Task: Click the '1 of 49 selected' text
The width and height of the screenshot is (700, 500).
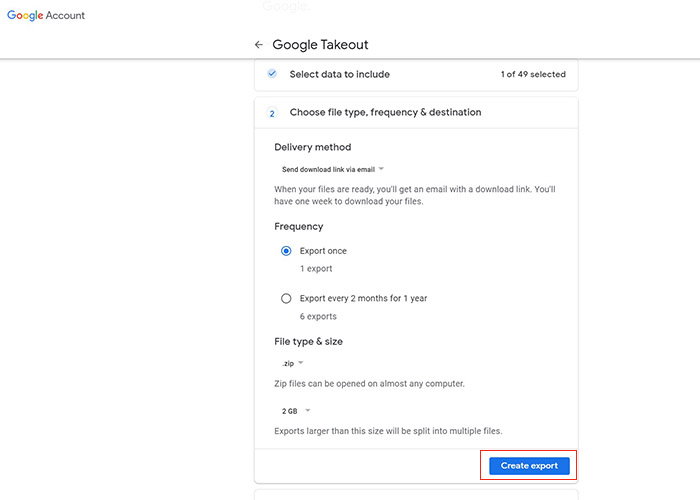Action: pos(533,74)
